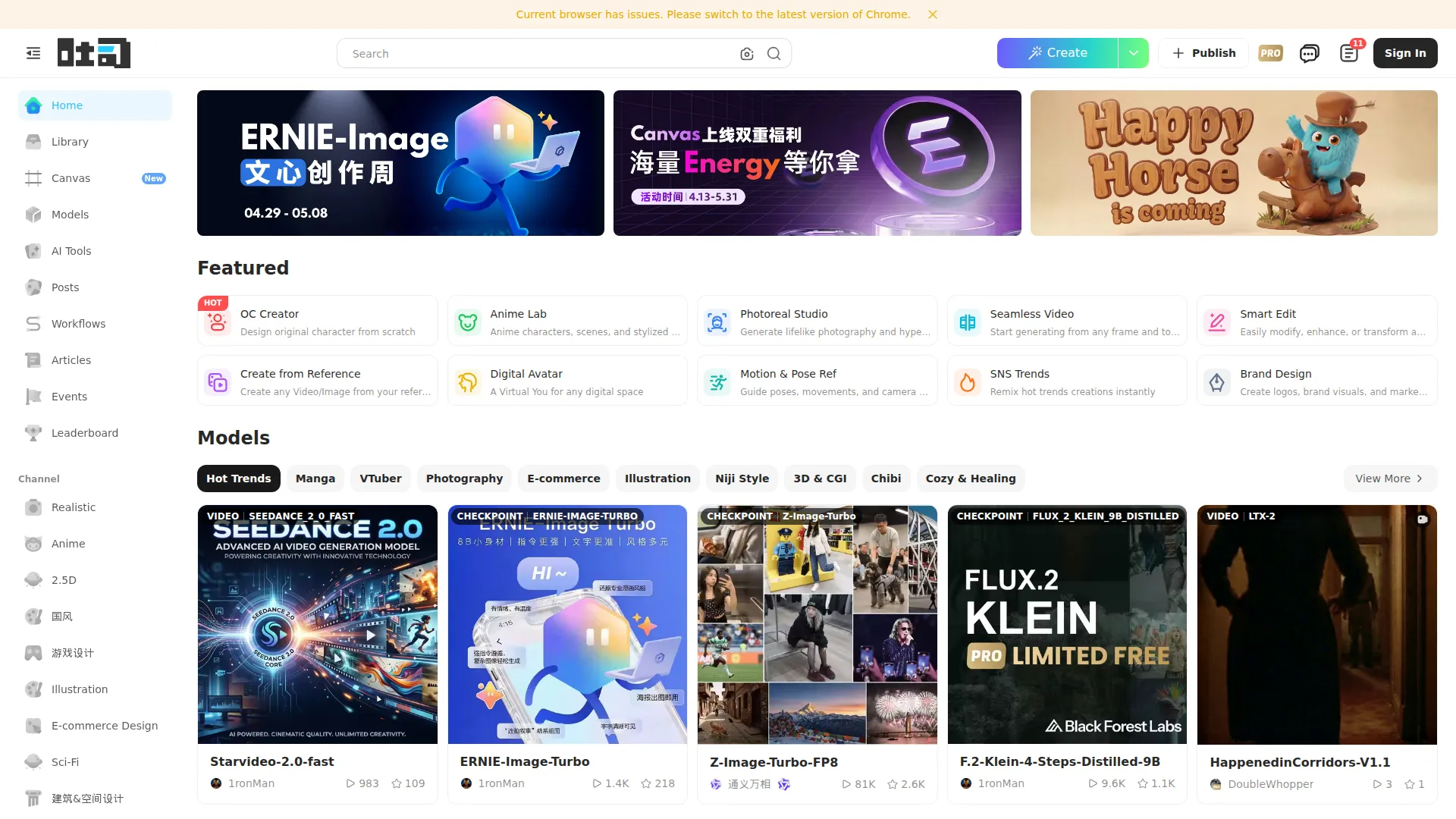
Task: Open Starvideo-2.0-fast model thumbnail
Action: [x=318, y=625]
